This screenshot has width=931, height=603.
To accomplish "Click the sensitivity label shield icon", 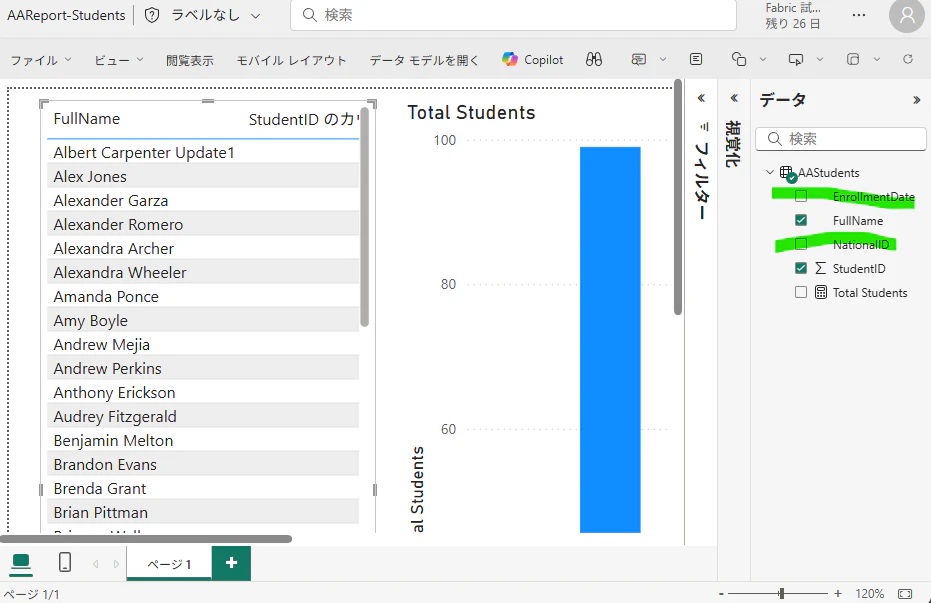I will tap(152, 15).
